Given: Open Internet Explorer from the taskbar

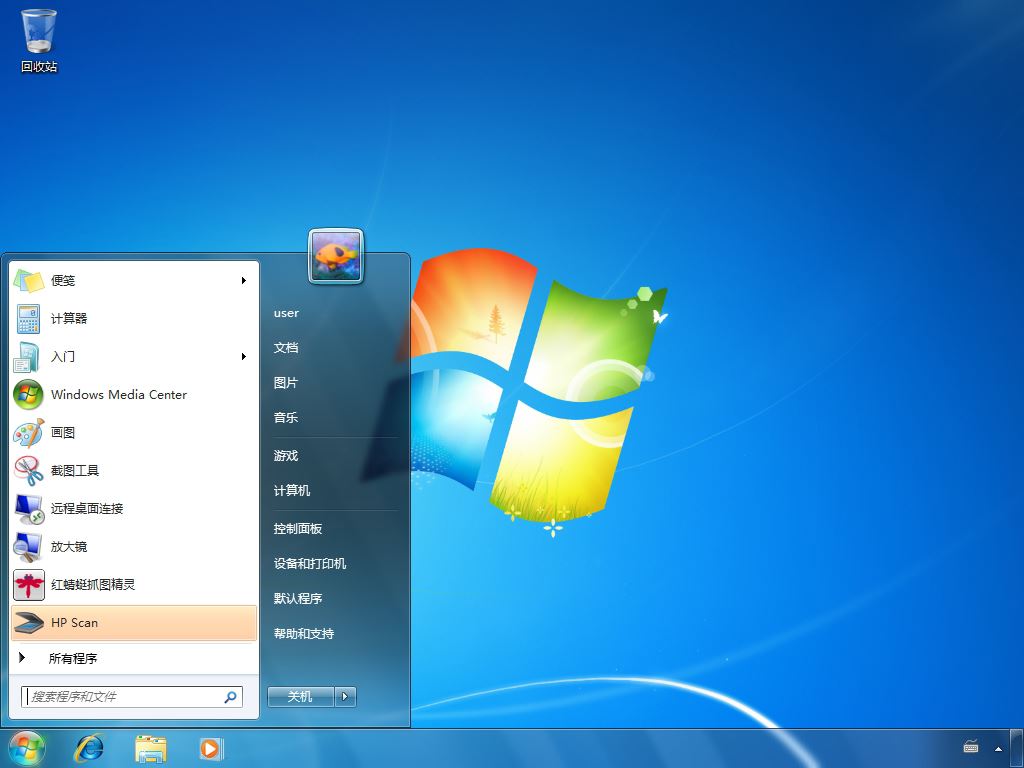Looking at the screenshot, I should tap(89, 748).
